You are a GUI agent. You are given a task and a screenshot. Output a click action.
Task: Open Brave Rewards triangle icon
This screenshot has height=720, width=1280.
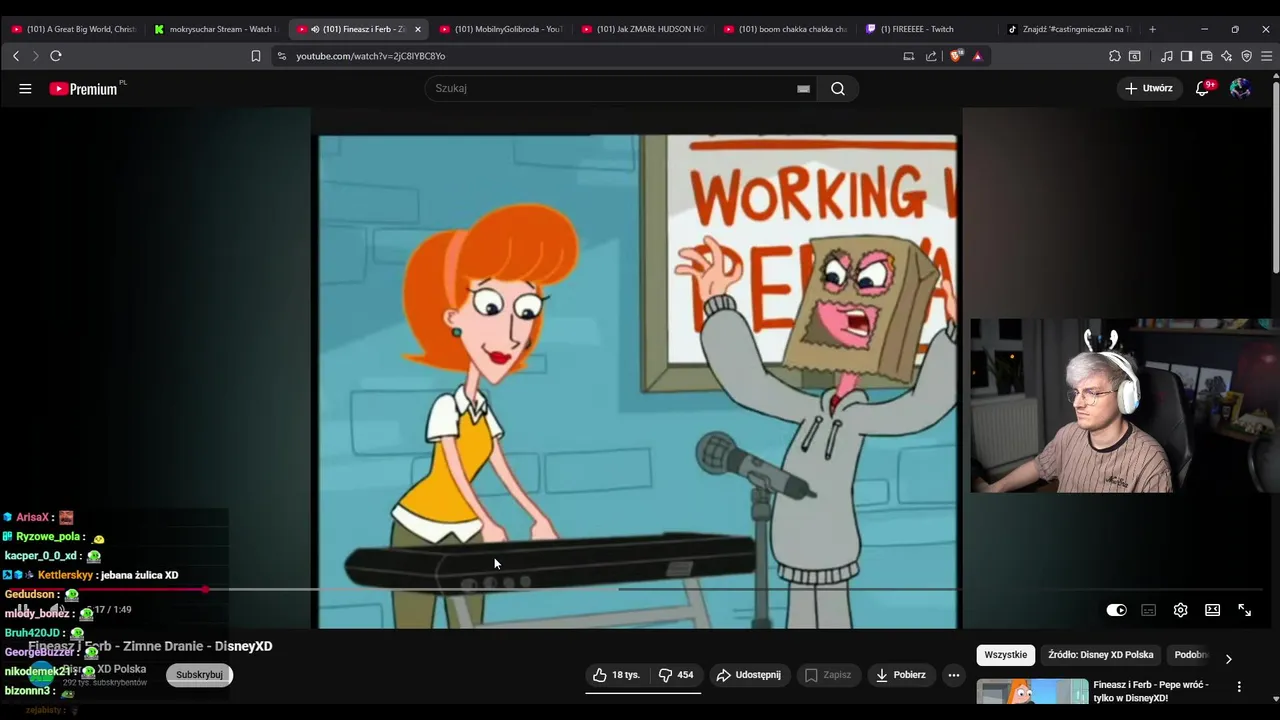[977, 56]
